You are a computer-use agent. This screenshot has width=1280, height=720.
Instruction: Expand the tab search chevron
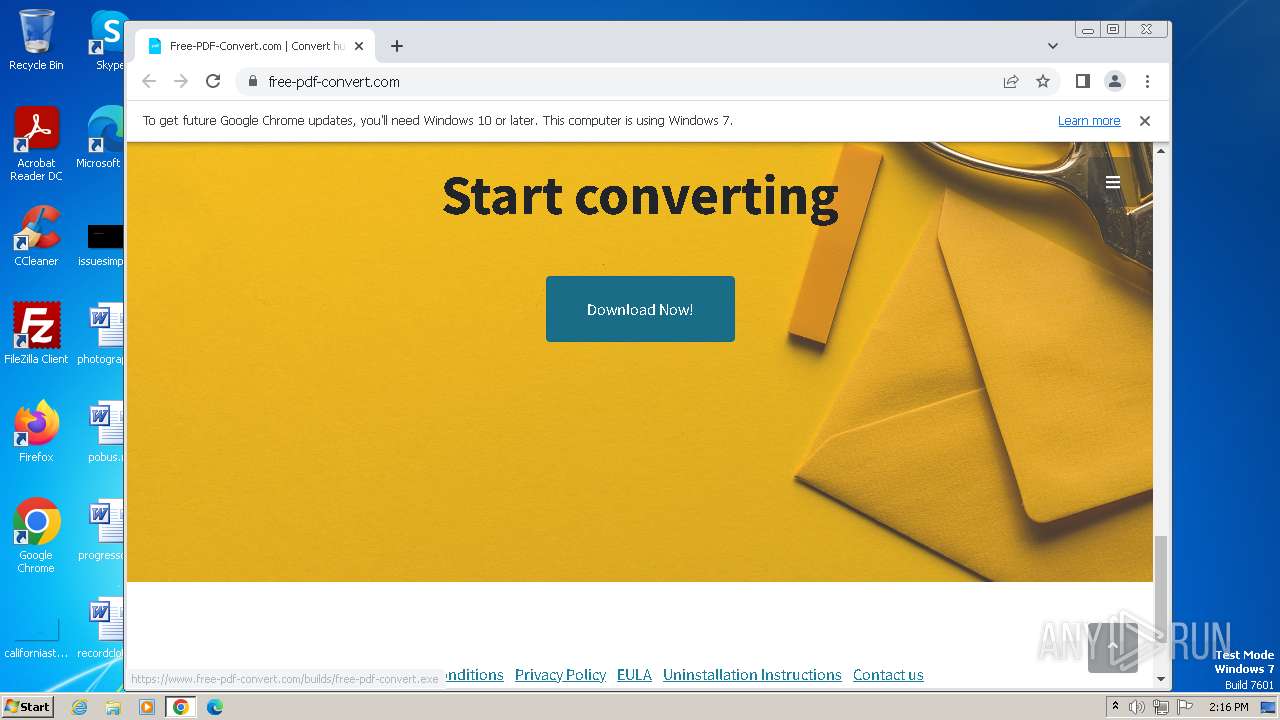pyautogui.click(x=1053, y=46)
